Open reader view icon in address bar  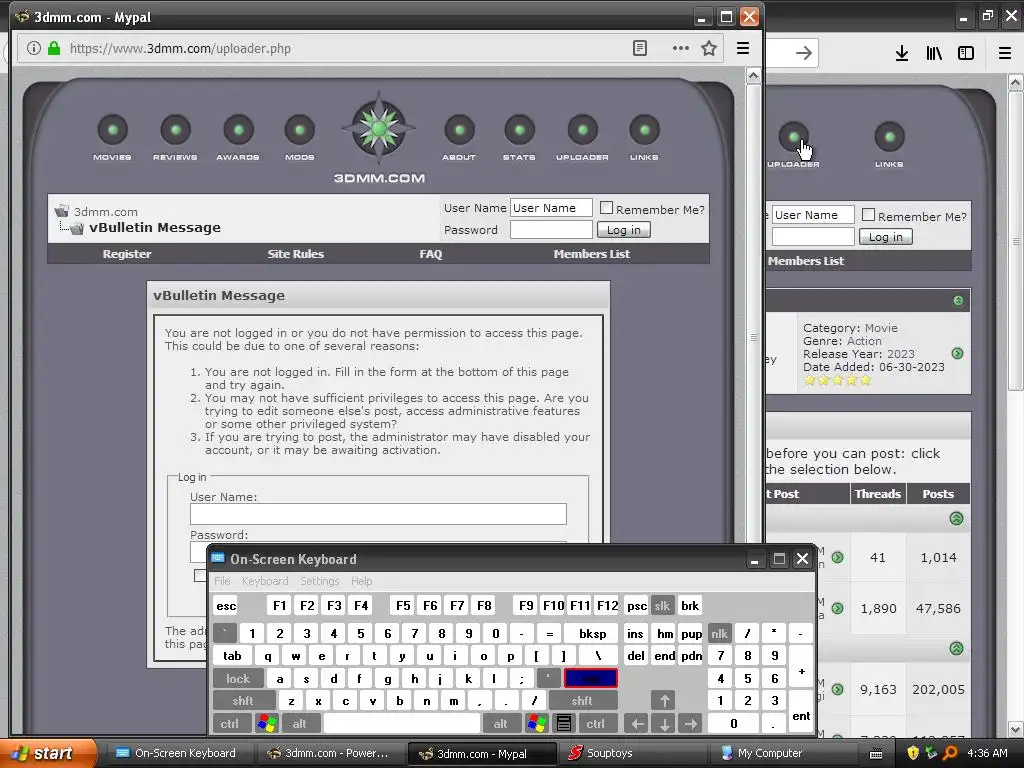pyautogui.click(x=640, y=48)
